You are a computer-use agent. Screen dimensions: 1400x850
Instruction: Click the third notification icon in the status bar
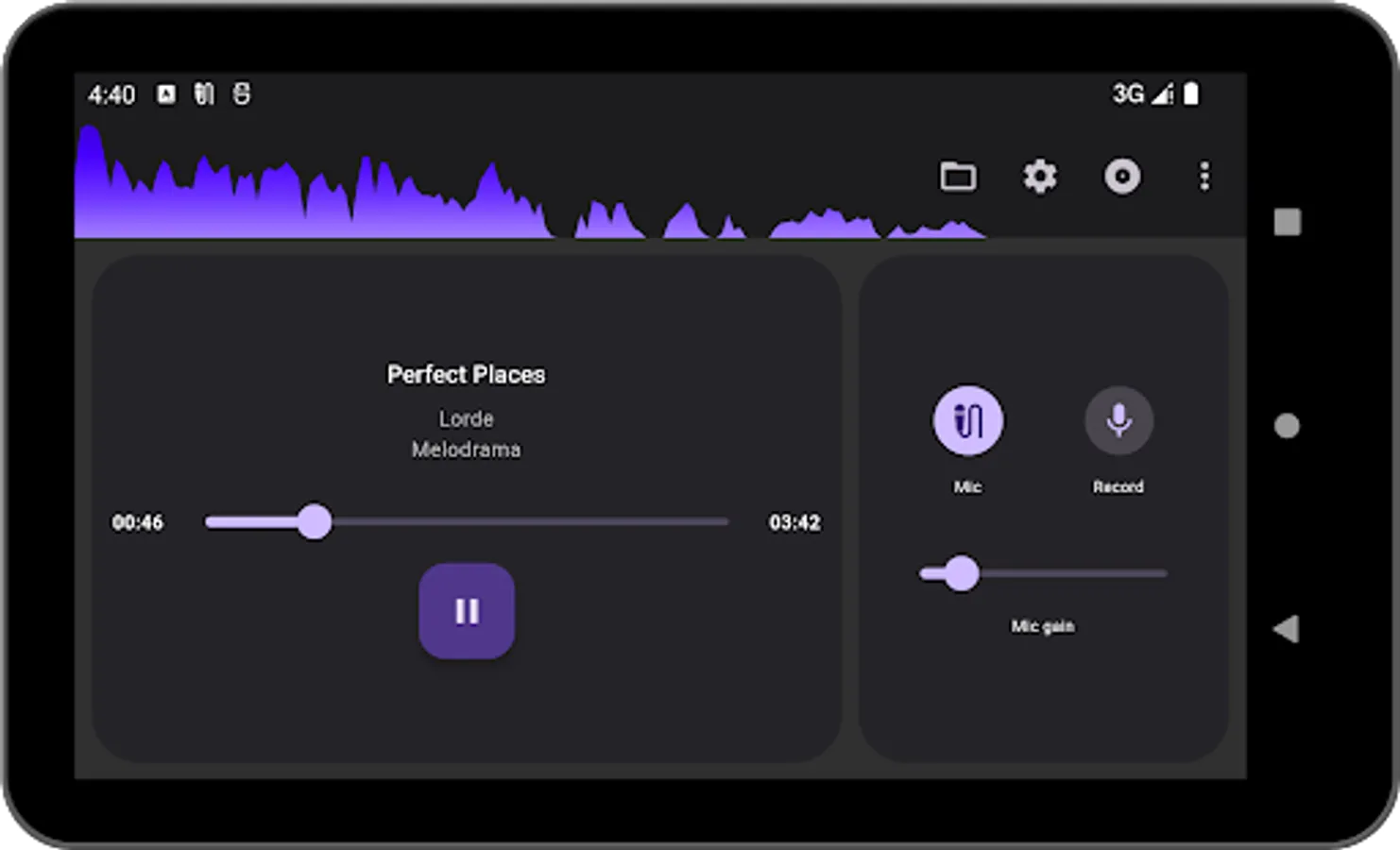(x=242, y=94)
